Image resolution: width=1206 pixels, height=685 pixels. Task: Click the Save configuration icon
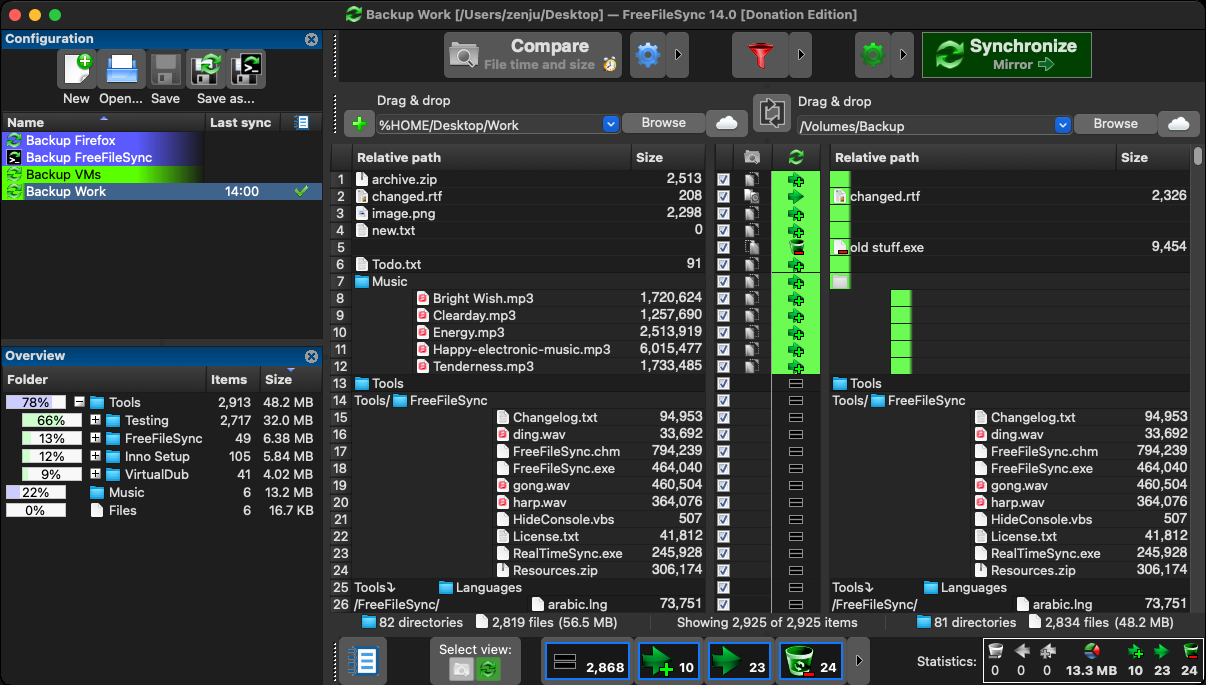(165, 67)
